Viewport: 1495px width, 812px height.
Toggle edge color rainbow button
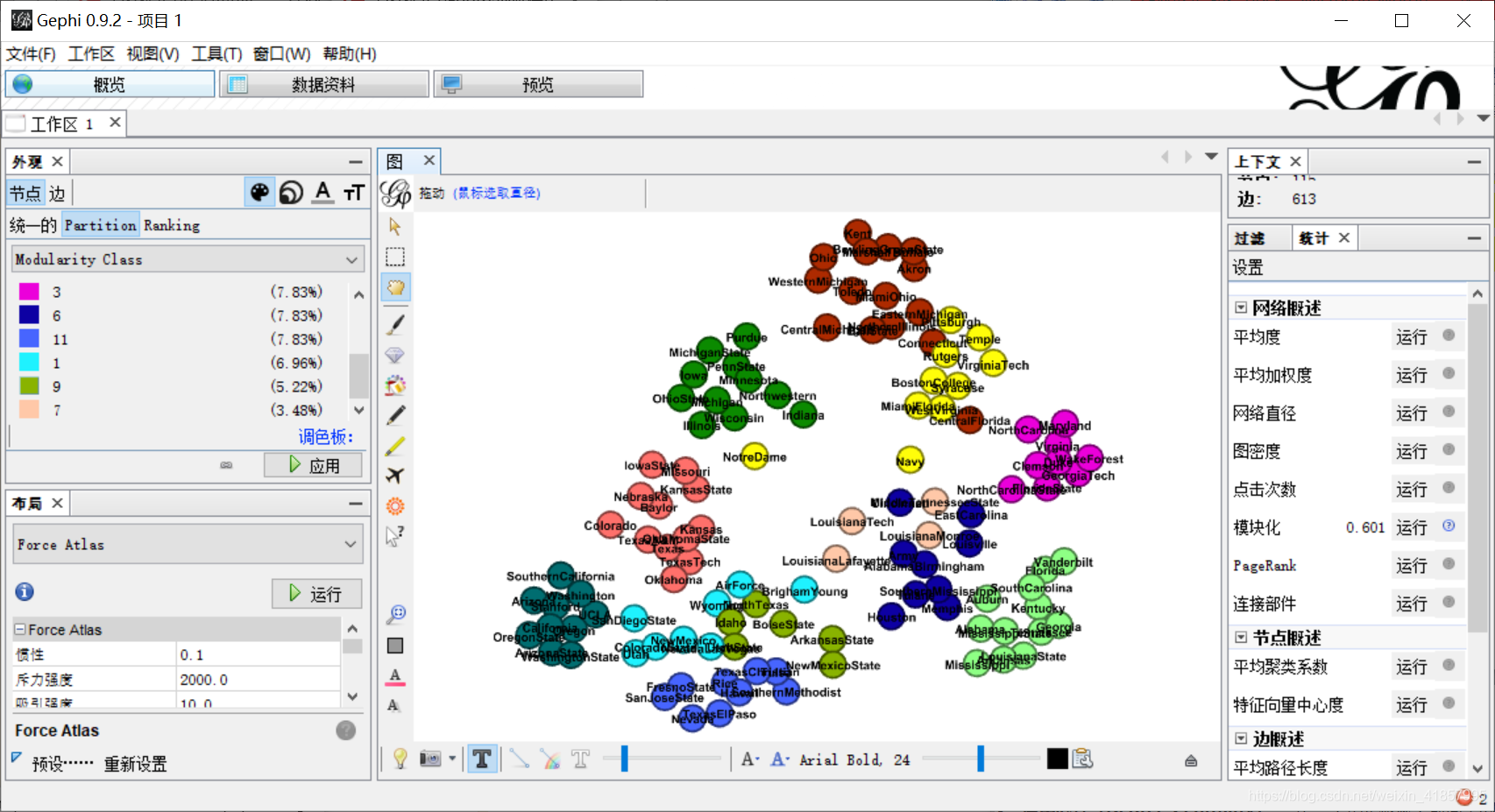tap(550, 759)
